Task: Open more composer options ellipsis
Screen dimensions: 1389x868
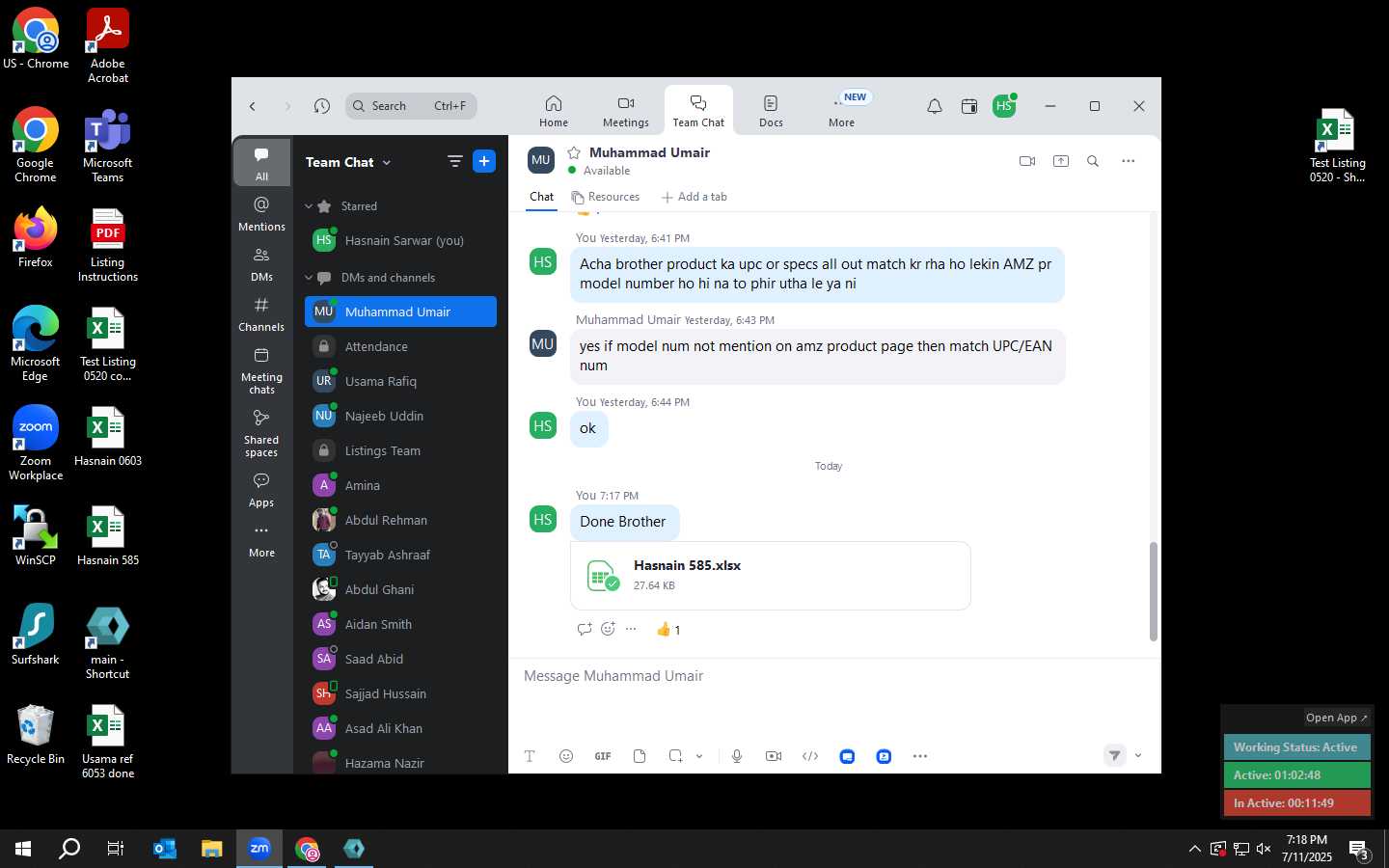Action: [x=920, y=756]
